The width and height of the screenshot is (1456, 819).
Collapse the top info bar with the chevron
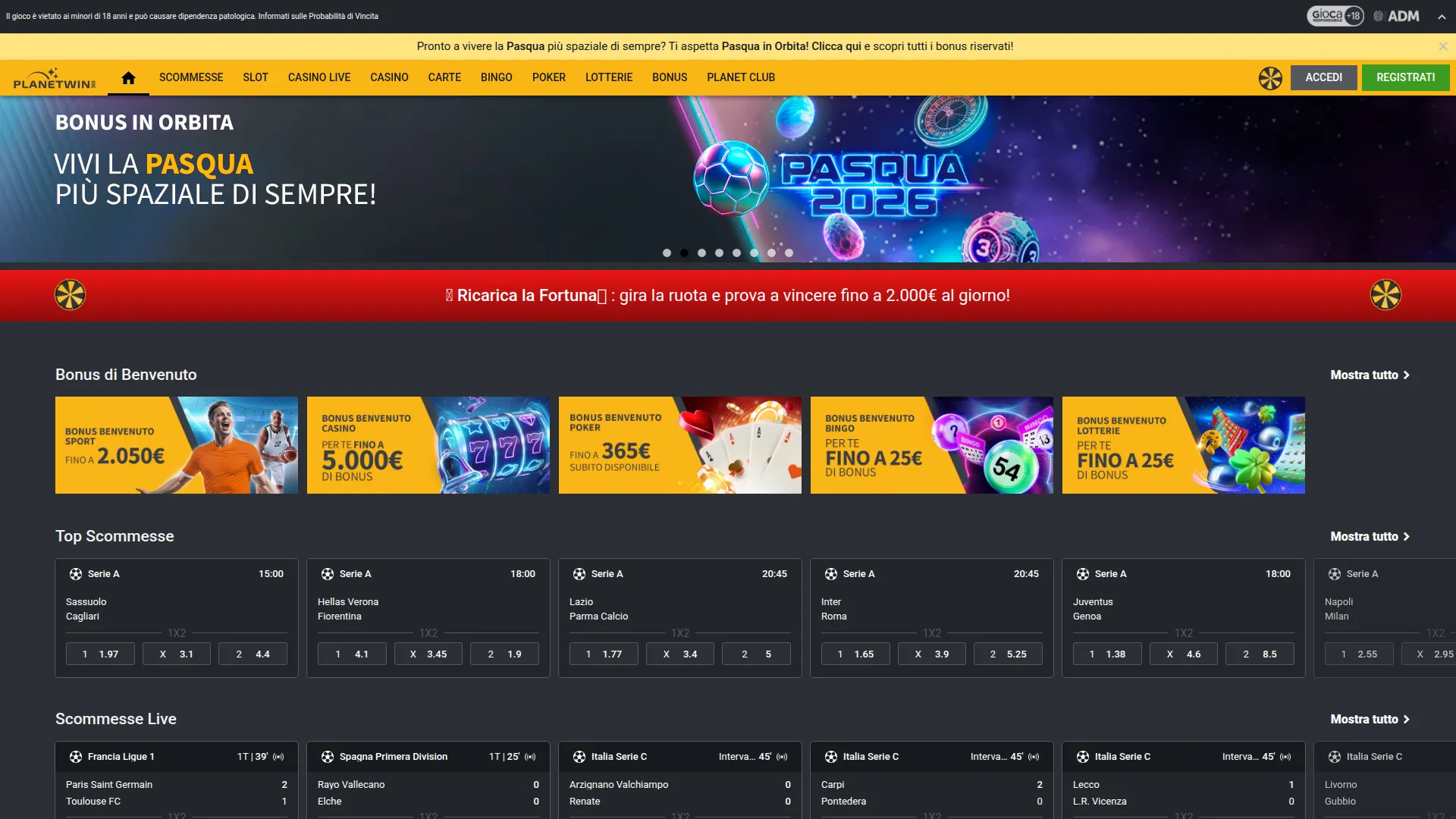point(1443,16)
